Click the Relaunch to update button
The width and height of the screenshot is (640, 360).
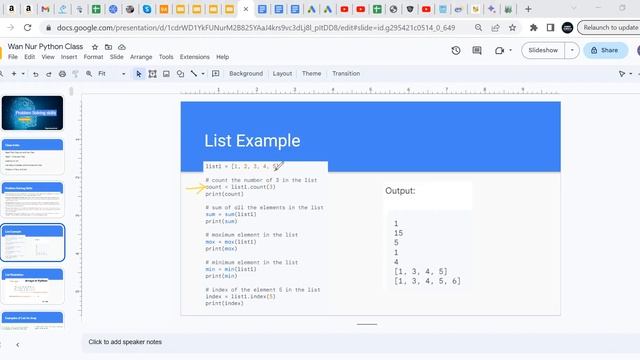609,28
